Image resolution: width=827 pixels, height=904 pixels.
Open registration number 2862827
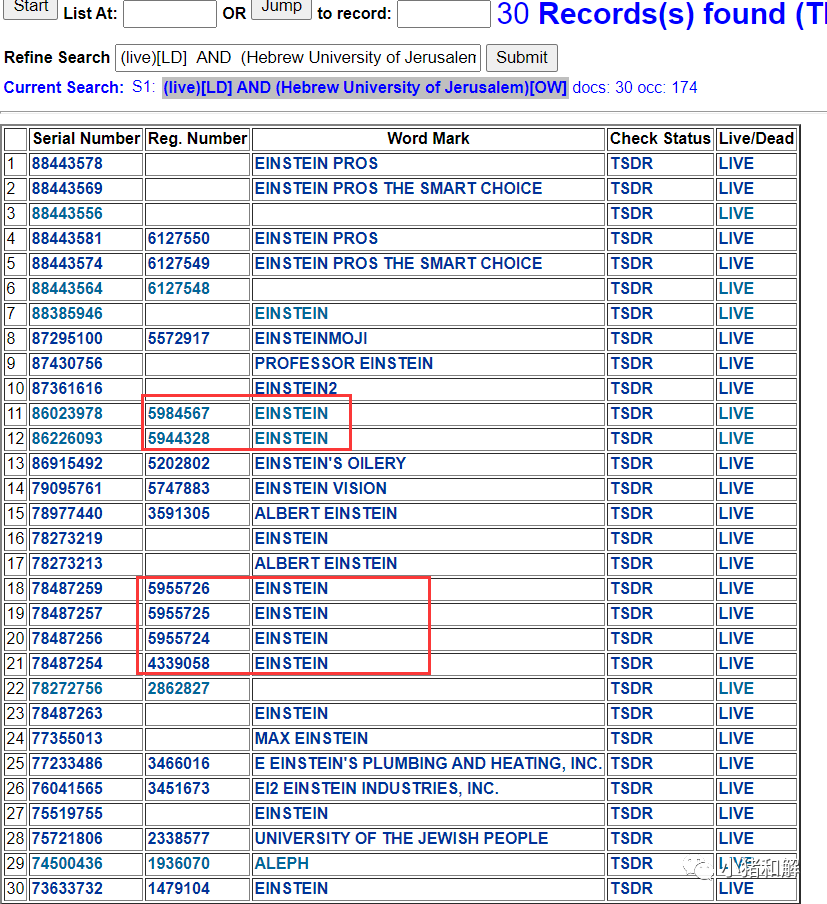(179, 688)
